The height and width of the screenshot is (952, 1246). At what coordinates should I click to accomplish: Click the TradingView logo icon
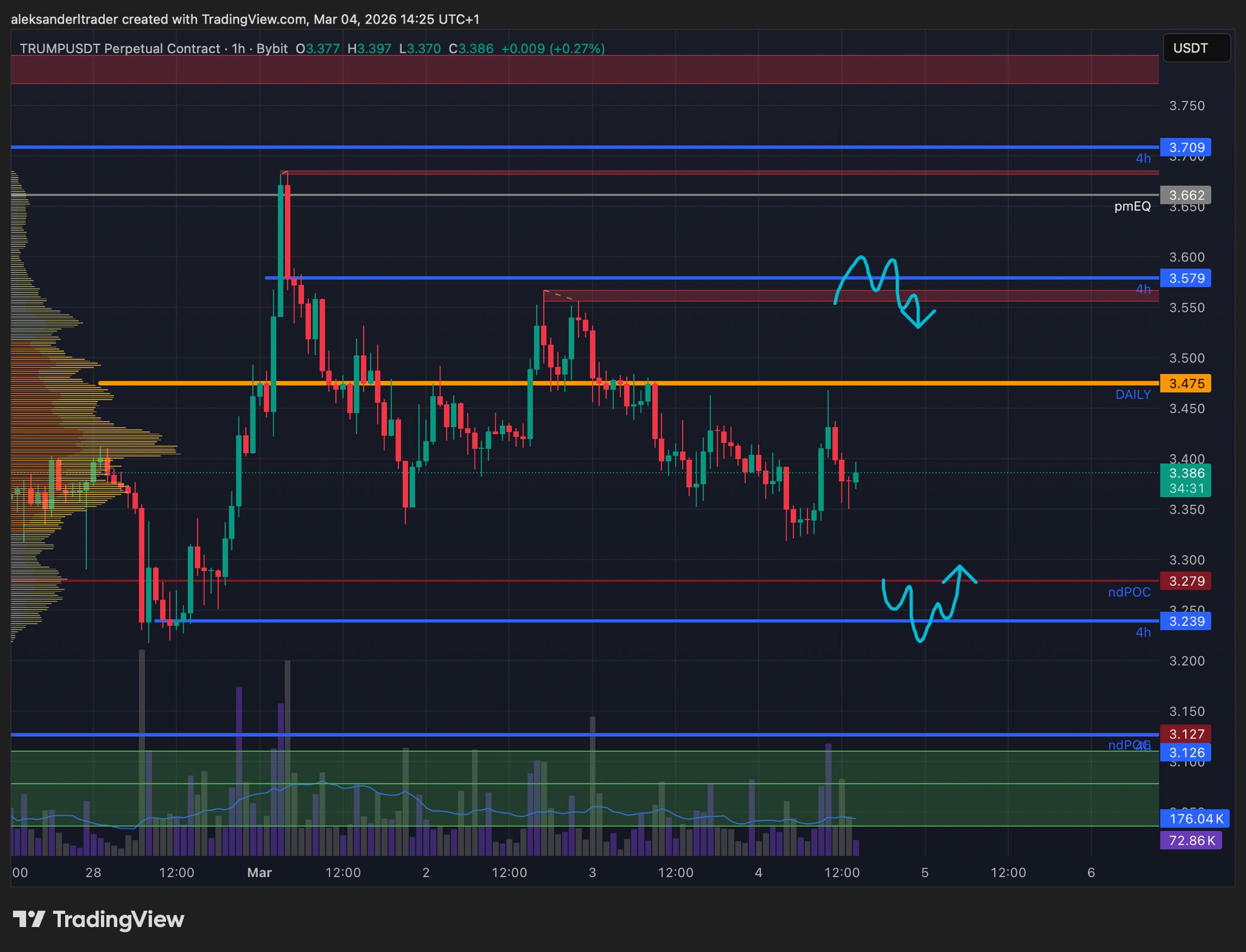(29, 919)
